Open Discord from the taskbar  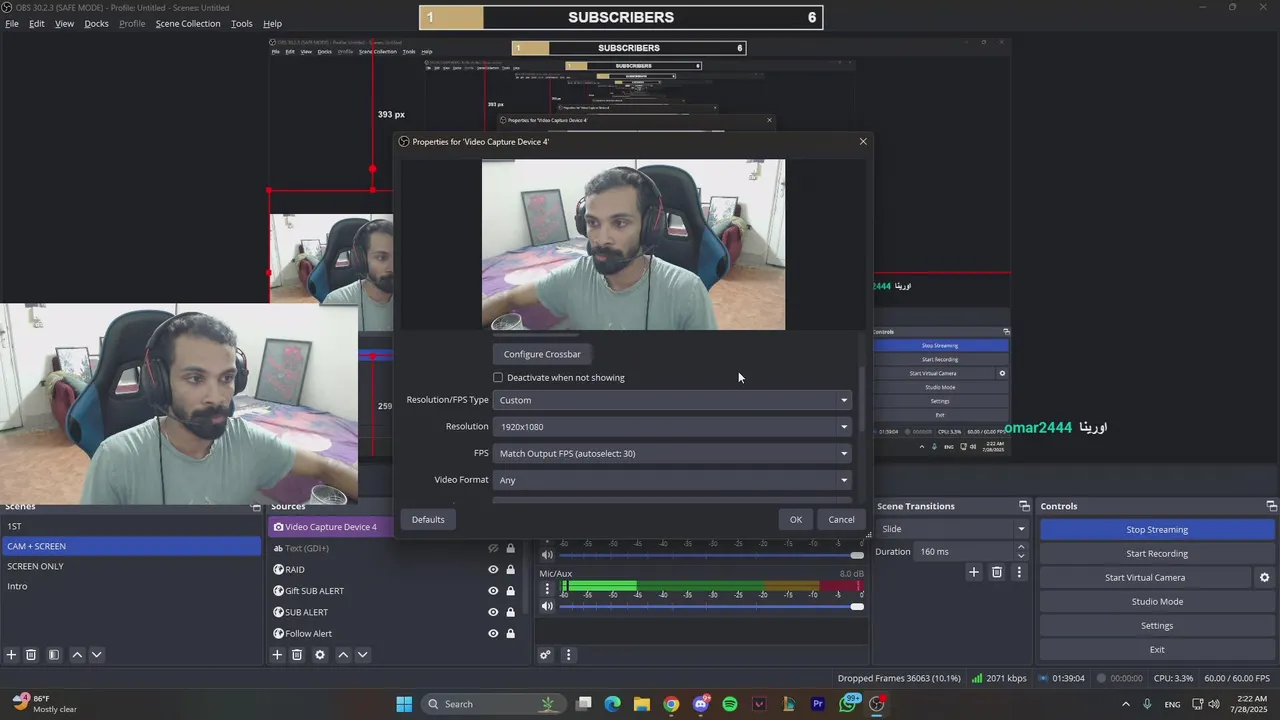coord(701,704)
